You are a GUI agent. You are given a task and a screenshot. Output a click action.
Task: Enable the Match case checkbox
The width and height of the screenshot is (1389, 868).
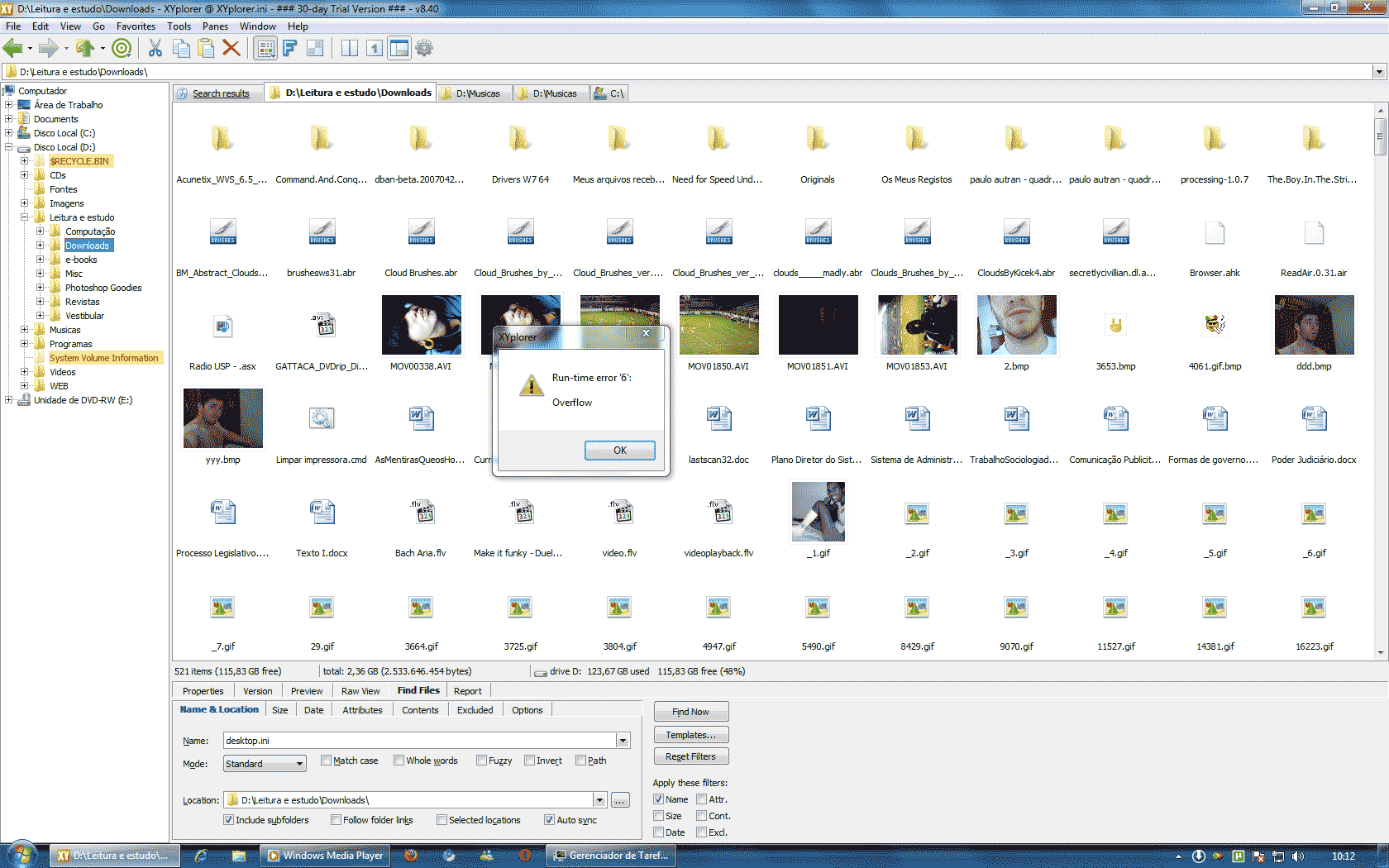coord(327,761)
